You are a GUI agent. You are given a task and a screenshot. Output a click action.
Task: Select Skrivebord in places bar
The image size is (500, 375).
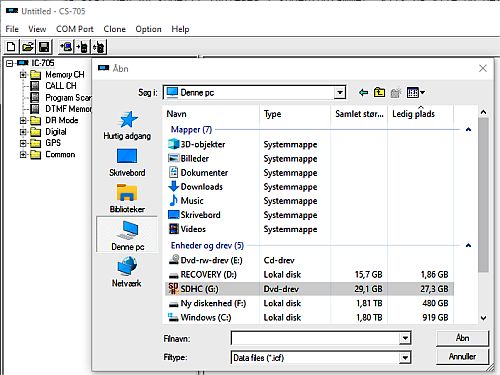pos(127,162)
